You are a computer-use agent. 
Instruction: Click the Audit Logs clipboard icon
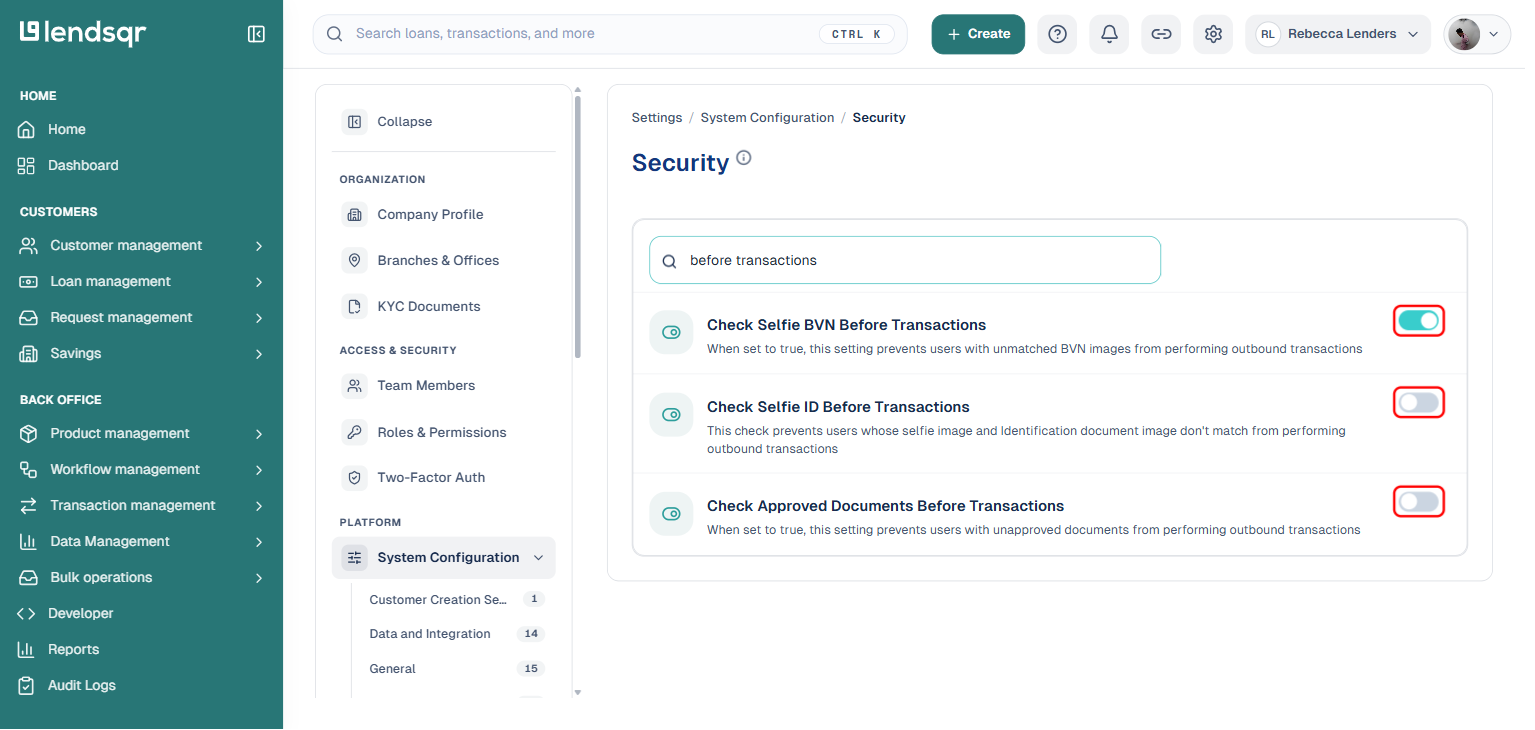tap(27, 685)
